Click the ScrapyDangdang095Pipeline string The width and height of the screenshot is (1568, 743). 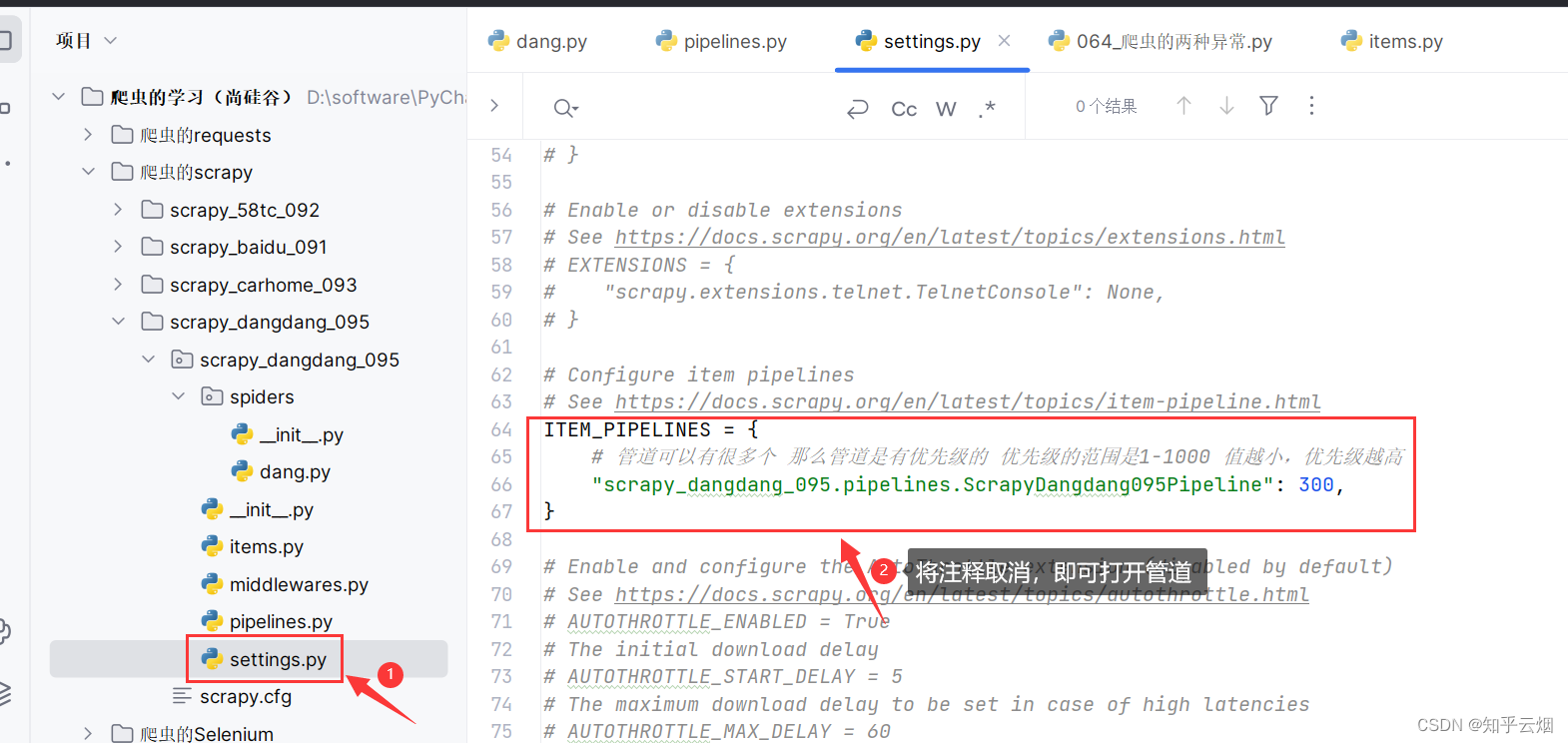click(x=933, y=484)
